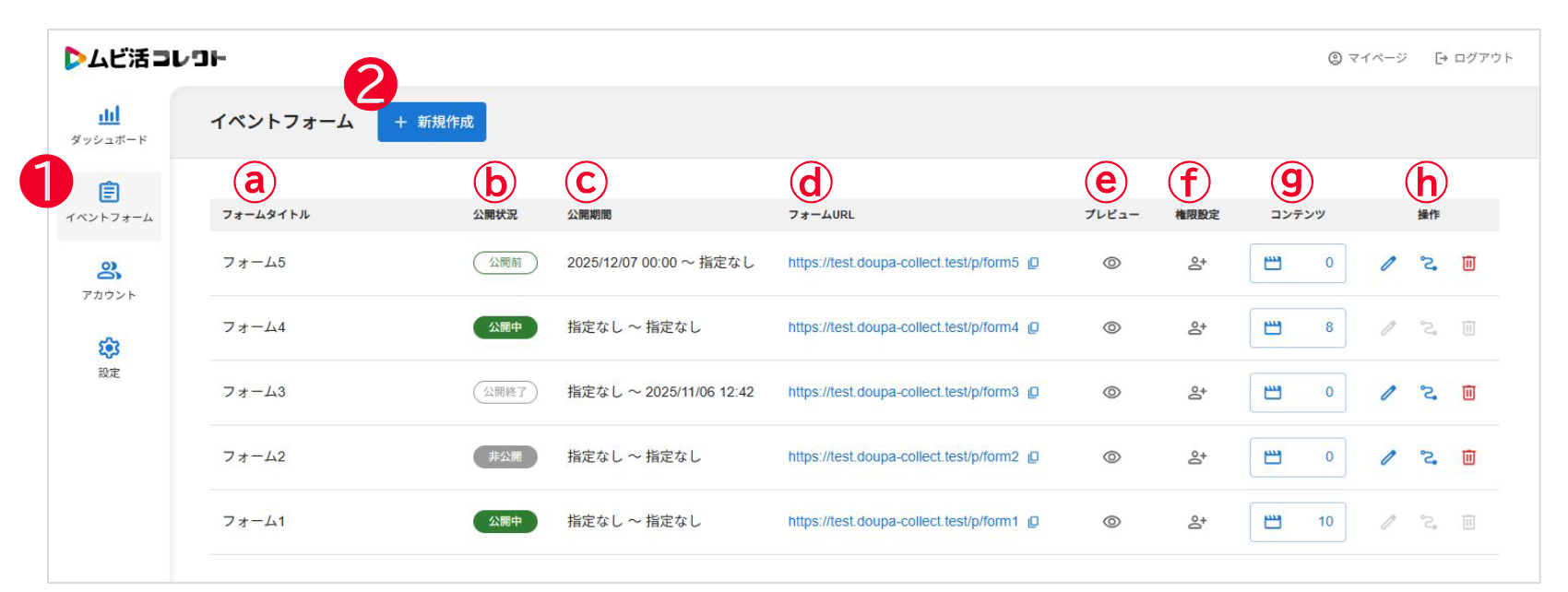Screen dimensions: 1568x592
Task: Open the form4 URL link
Action: point(903,327)
